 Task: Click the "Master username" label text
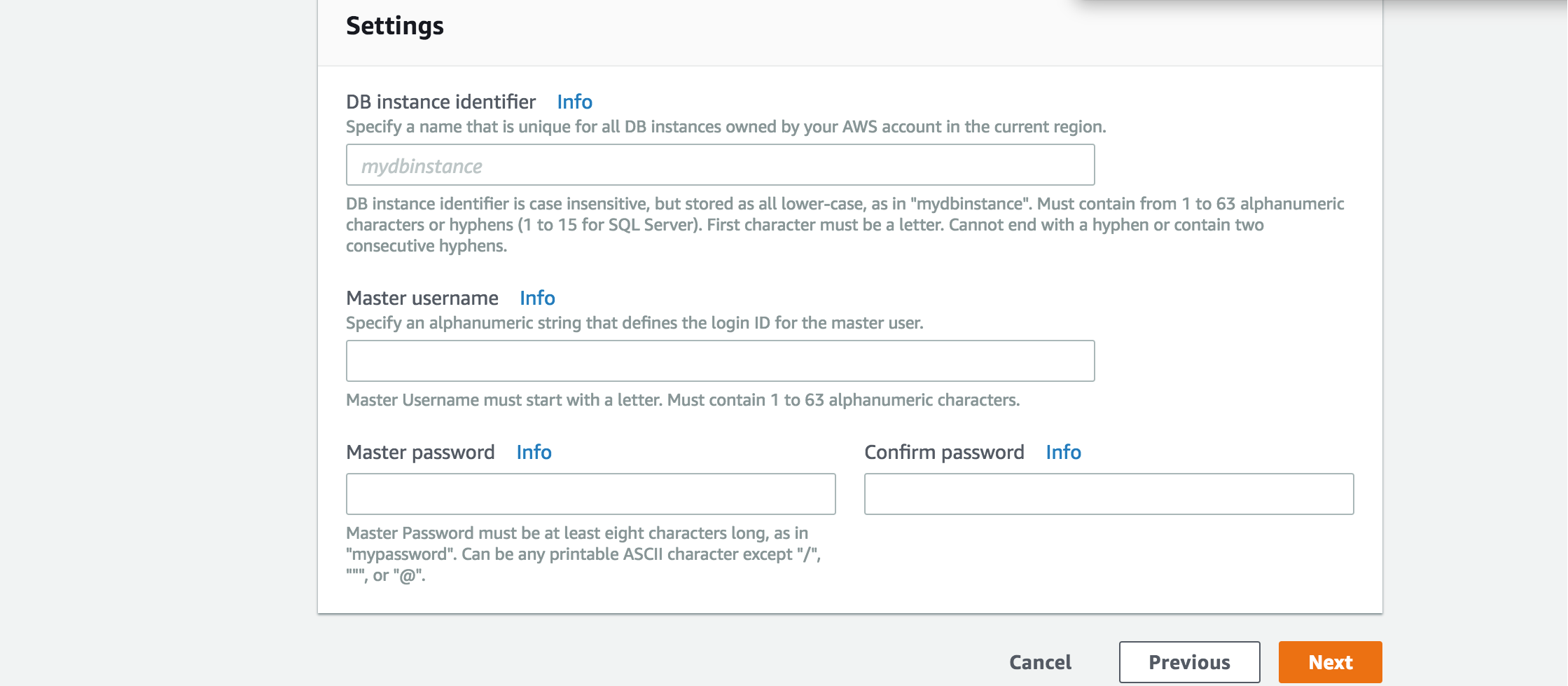click(x=422, y=299)
